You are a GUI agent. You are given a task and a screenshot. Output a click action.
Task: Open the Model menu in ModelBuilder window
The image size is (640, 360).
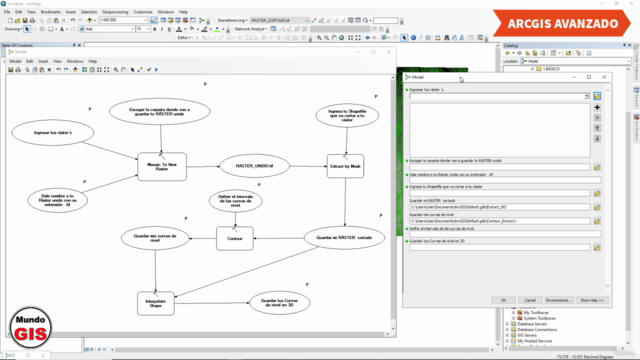[x=15, y=61]
